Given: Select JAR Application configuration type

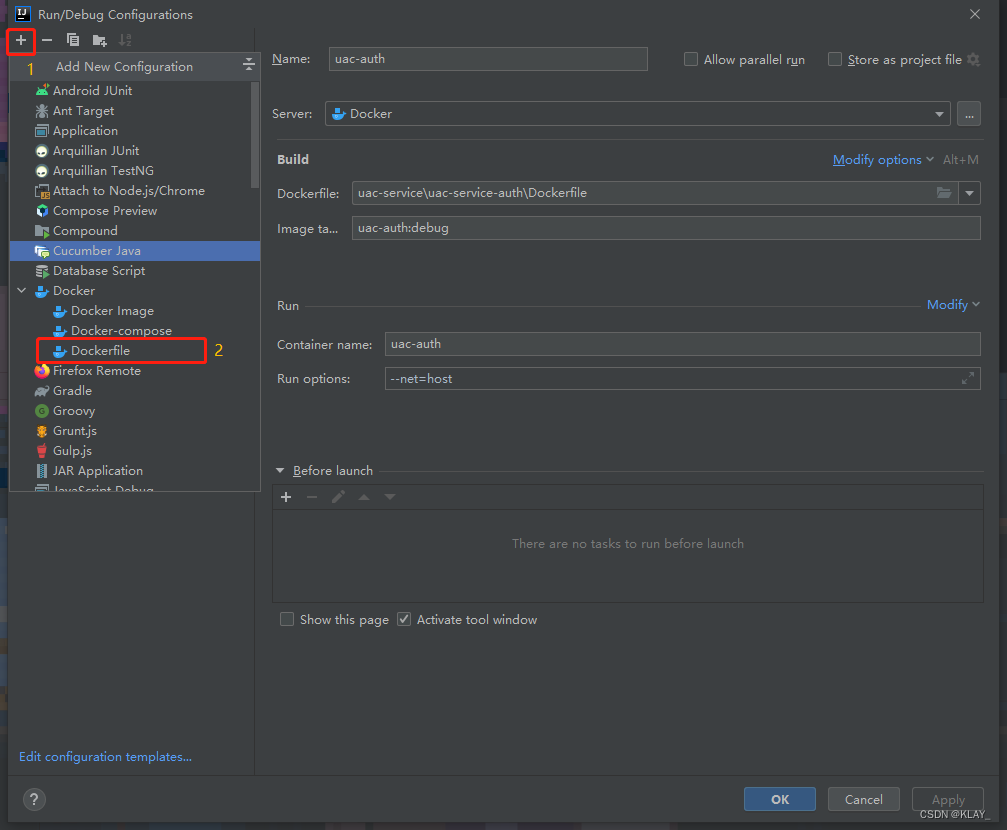Looking at the screenshot, I should 135,471.
